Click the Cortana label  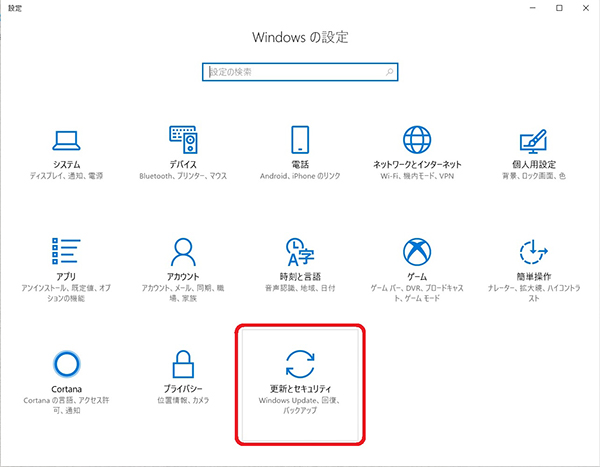(67, 389)
